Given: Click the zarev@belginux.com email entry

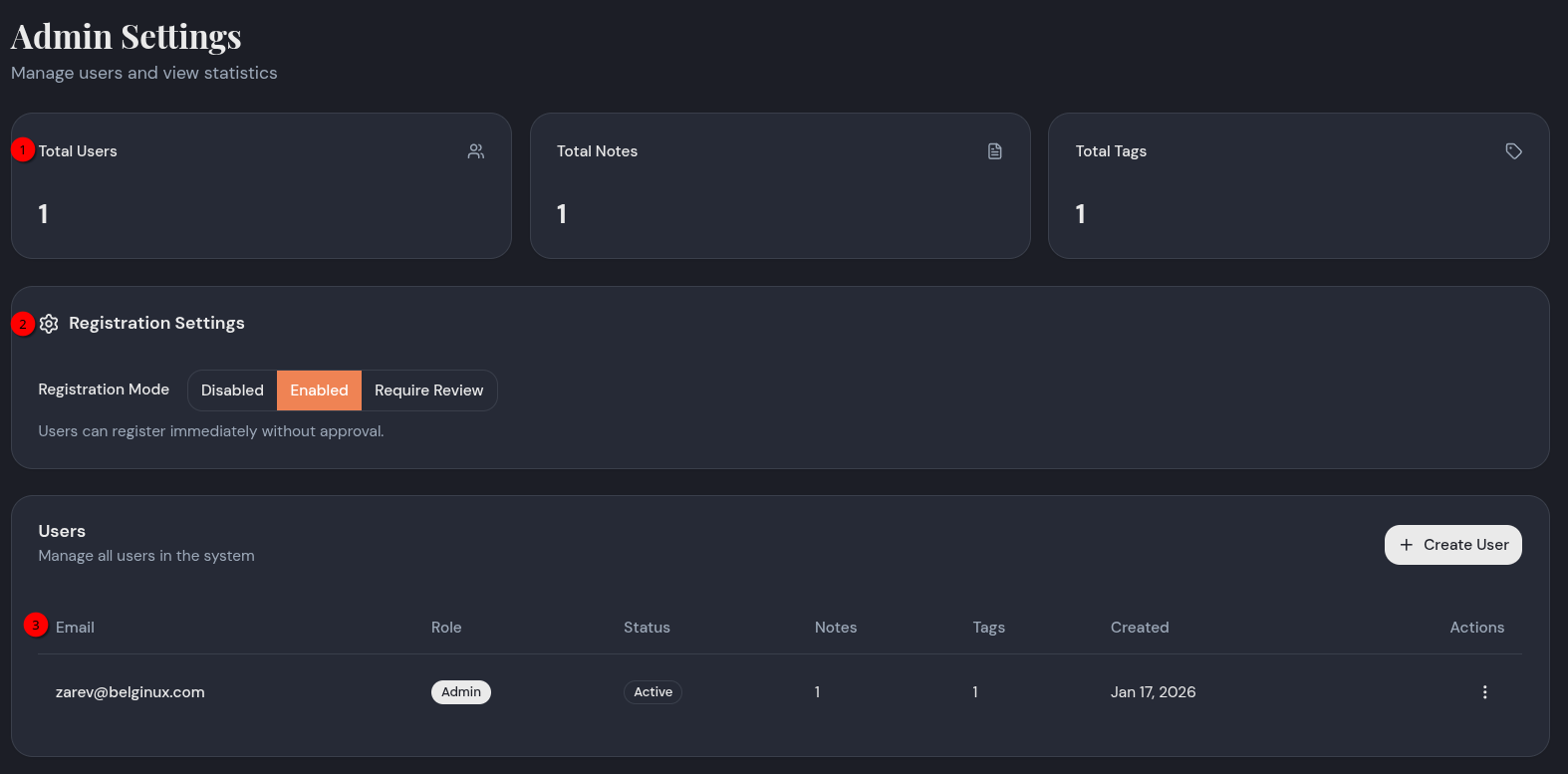Looking at the screenshot, I should pyautogui.click(x=131, y=692).
